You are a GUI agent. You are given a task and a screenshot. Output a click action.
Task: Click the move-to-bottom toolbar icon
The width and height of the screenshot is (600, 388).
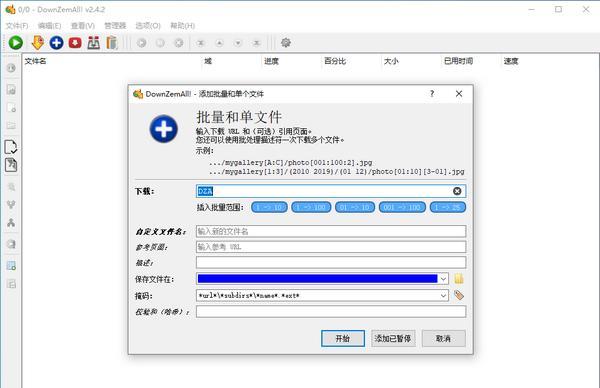(257, 43)
